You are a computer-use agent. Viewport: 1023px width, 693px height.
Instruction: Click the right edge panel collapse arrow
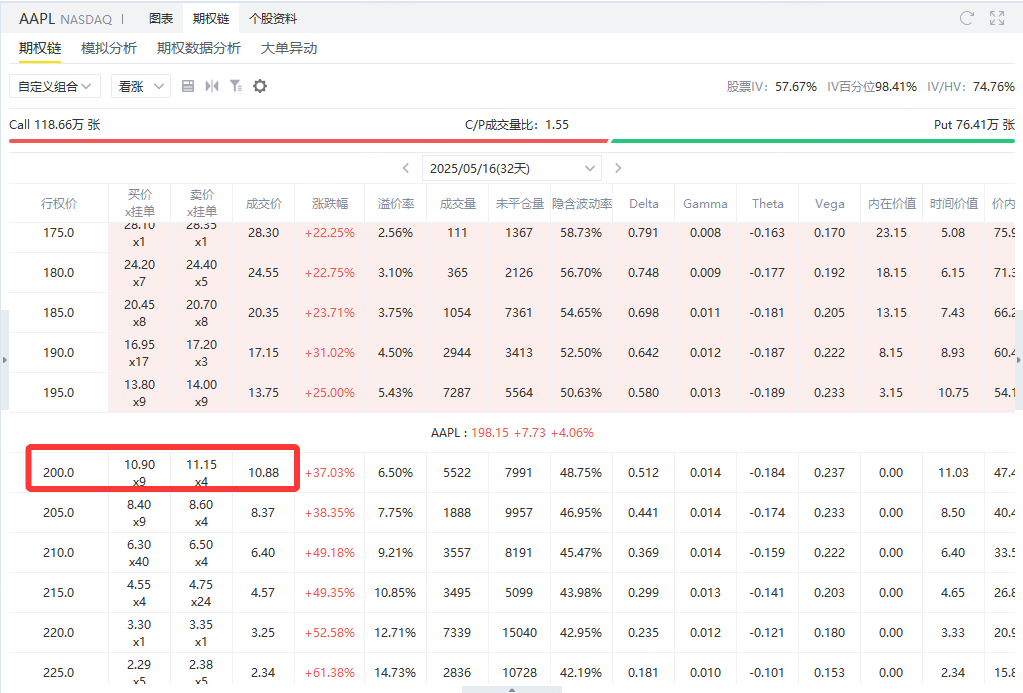coord(1019,360)
